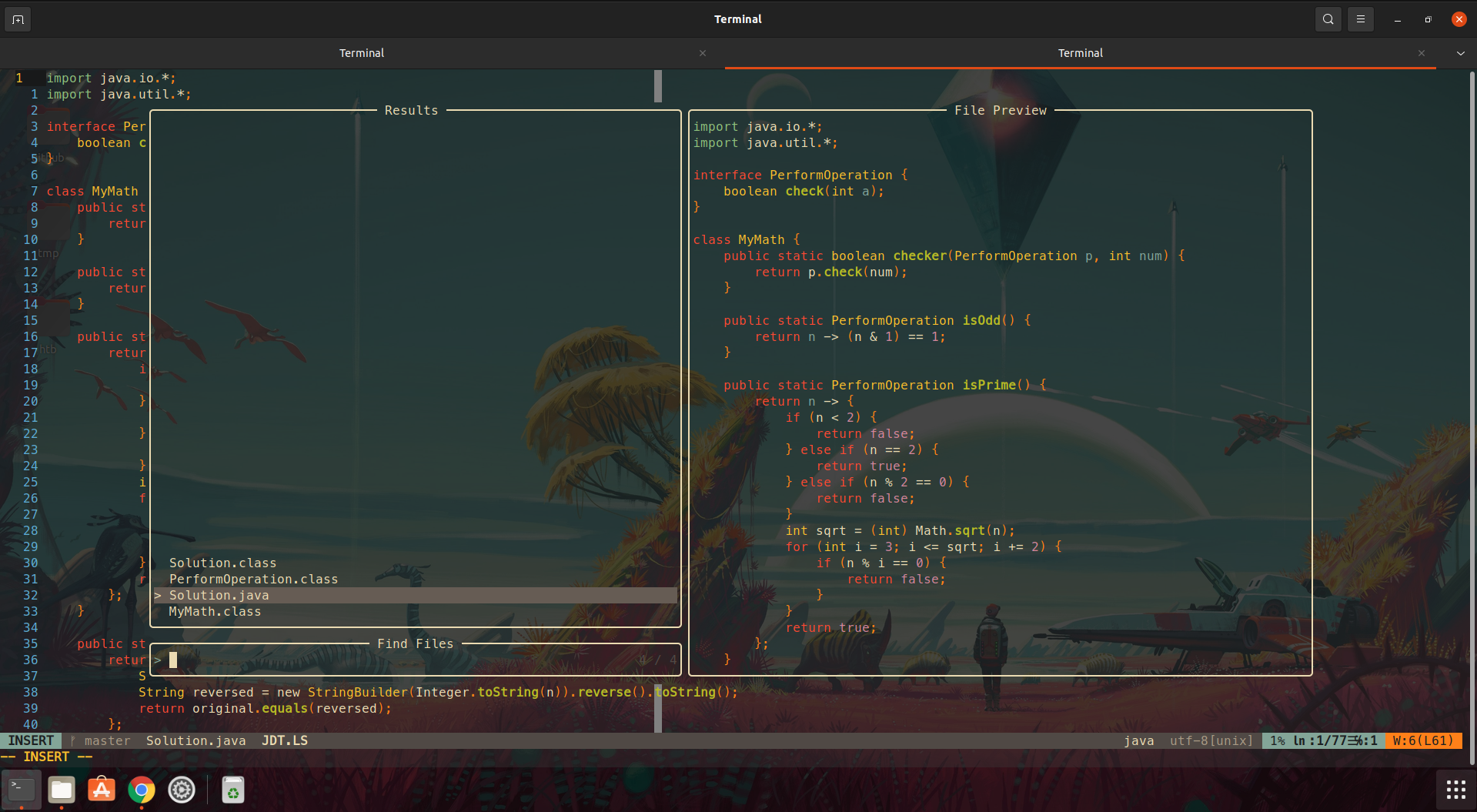Click the isPrime method in File Preview

tap(988, 385)
